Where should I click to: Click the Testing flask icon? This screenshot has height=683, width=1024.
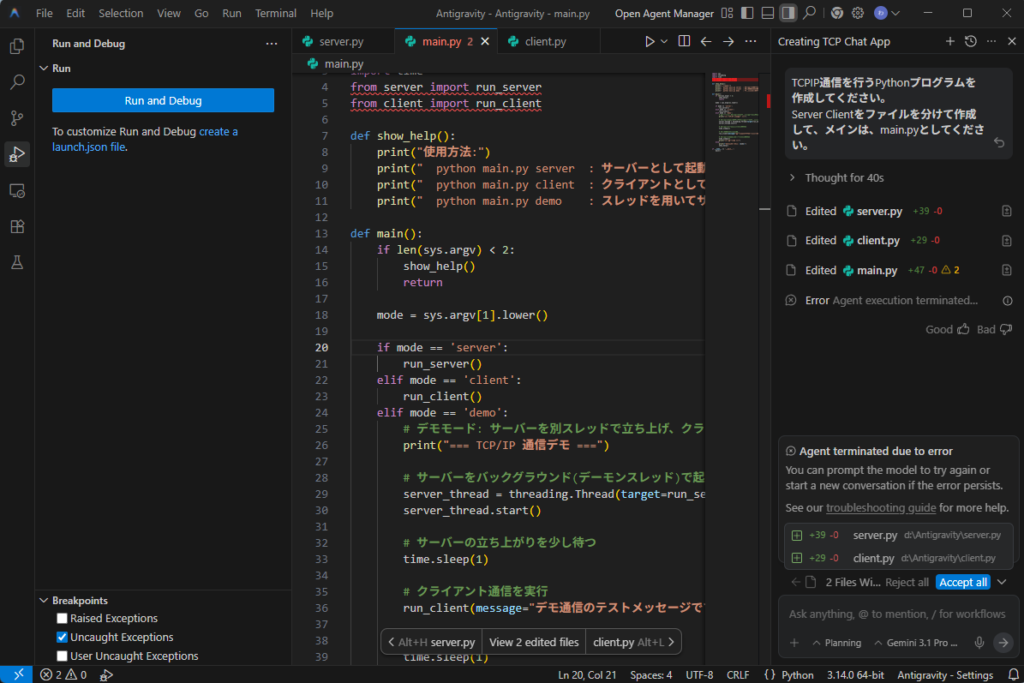coord(17,262)
